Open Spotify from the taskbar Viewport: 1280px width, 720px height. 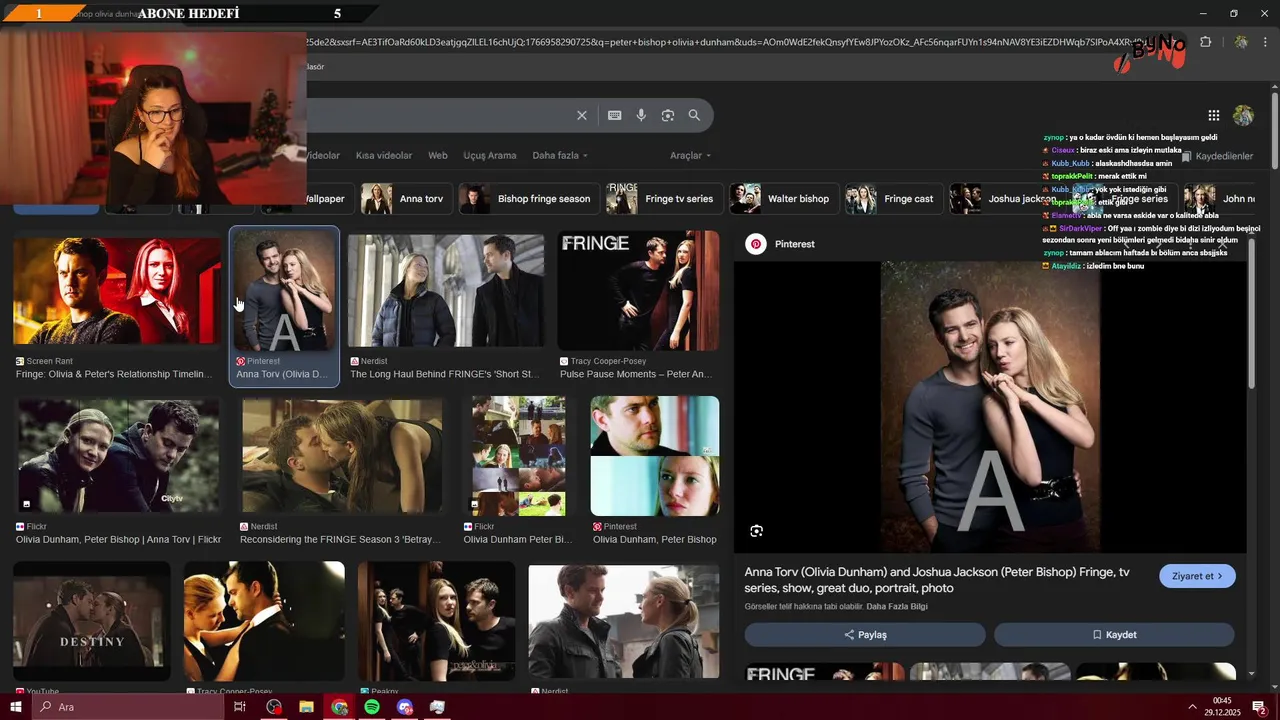tap(372, 707)
